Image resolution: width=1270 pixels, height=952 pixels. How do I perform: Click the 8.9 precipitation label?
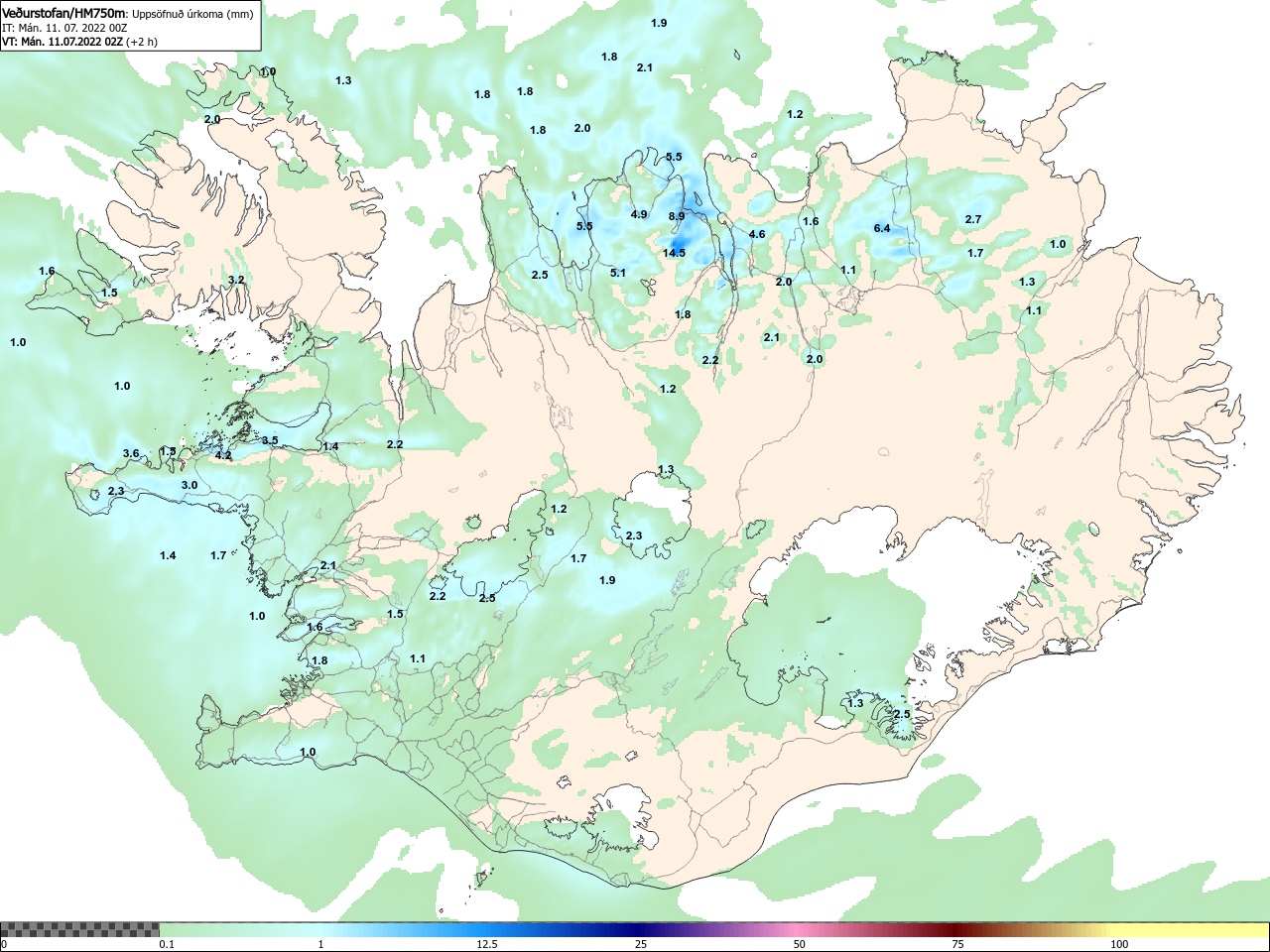pos(677,216)
